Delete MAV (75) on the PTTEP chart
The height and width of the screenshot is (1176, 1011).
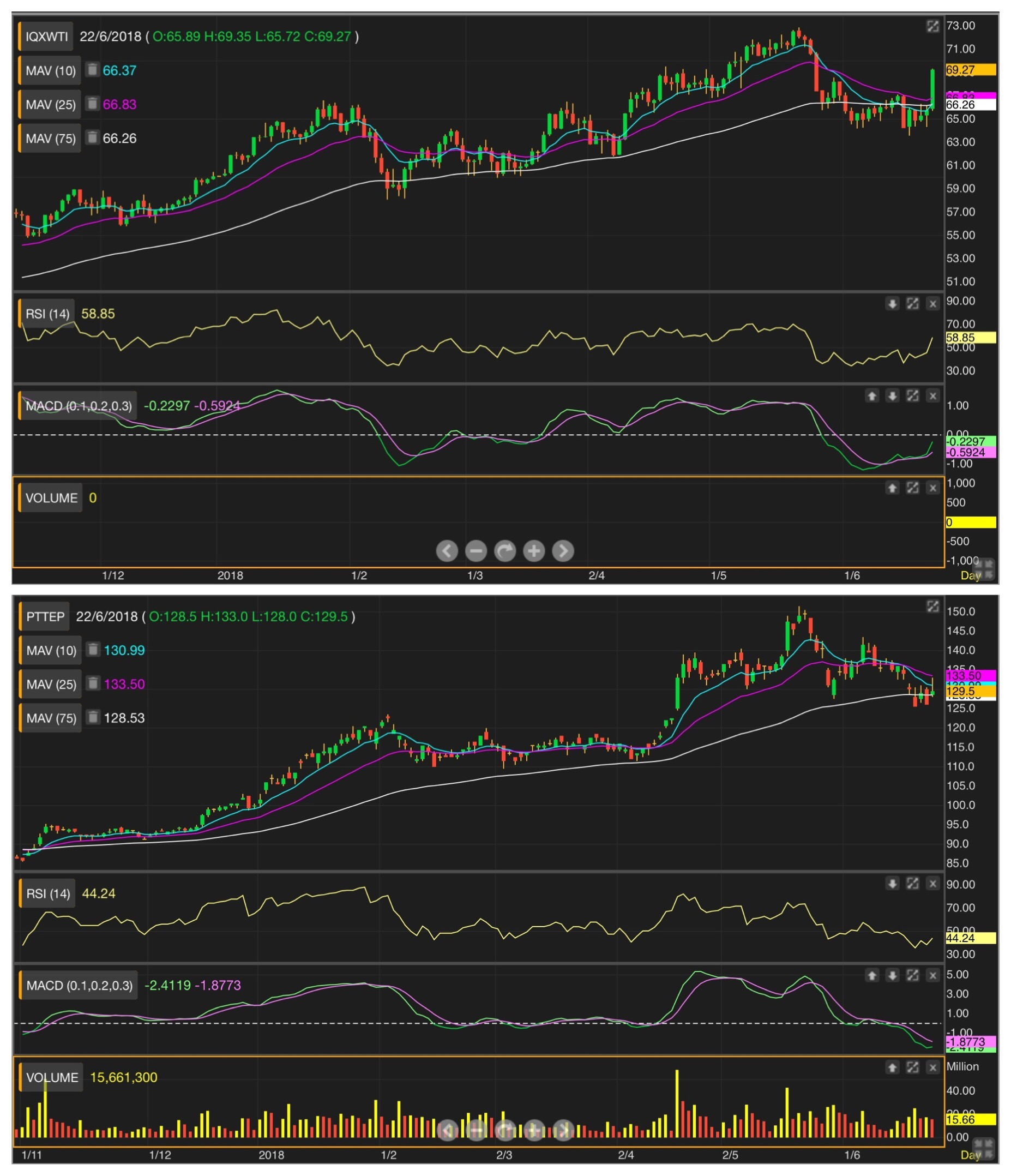tap(93, 717)
